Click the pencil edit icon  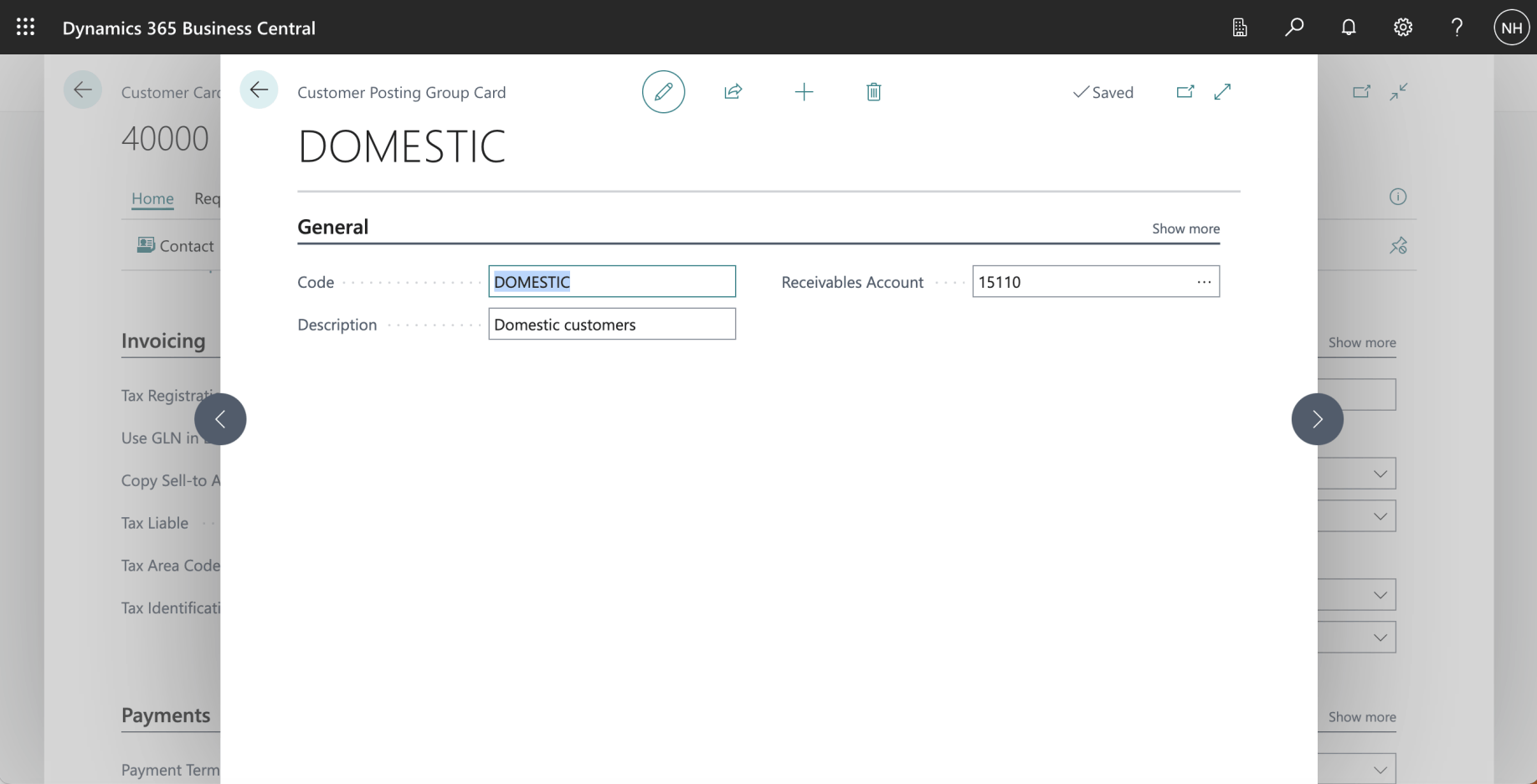[x=663, y=92]
